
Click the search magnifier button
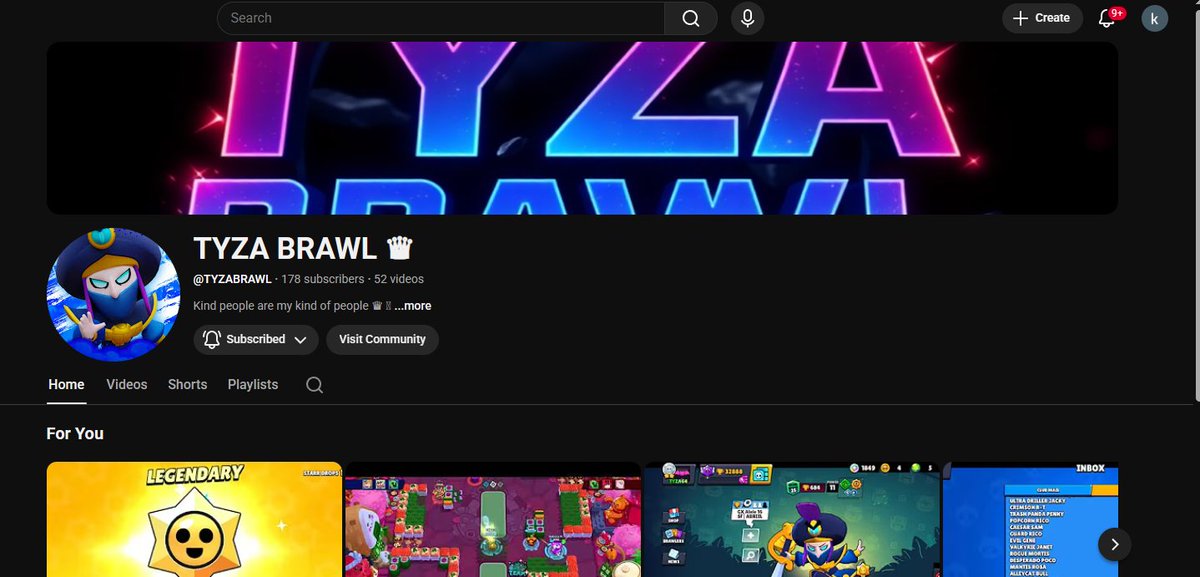691,18
